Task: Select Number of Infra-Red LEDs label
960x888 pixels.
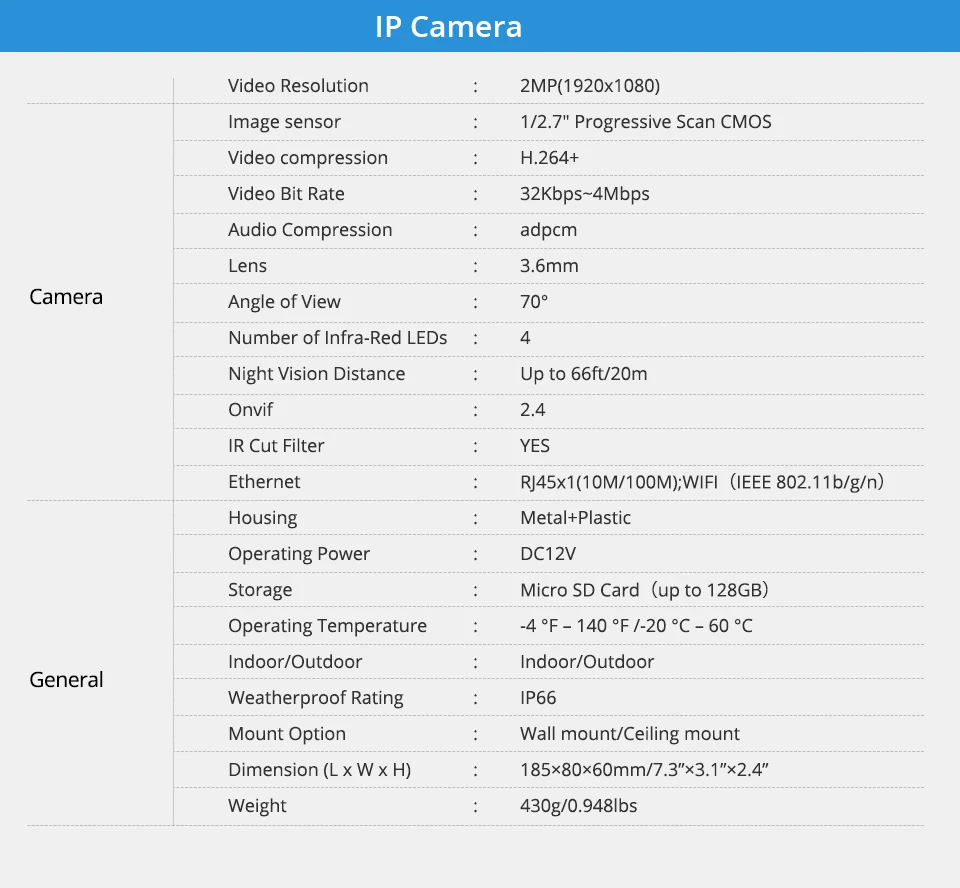Action: tap(337, 338)
